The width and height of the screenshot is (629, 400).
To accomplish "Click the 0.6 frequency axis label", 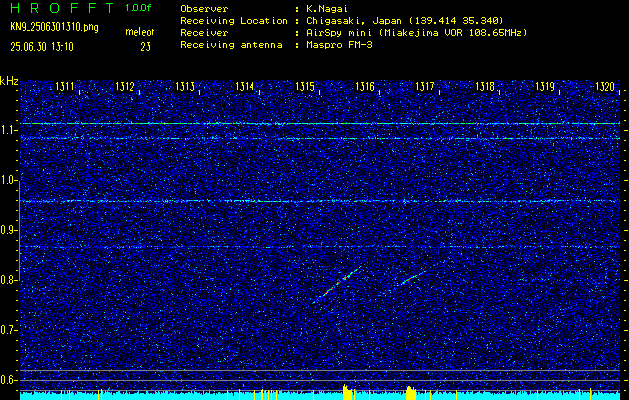I will pyautogui.click(x=6, y=380).
